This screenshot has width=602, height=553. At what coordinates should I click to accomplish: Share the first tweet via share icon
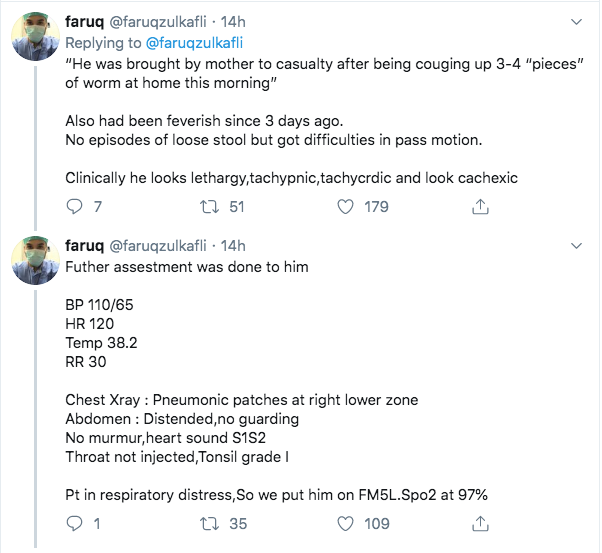[x=480, y=207]
